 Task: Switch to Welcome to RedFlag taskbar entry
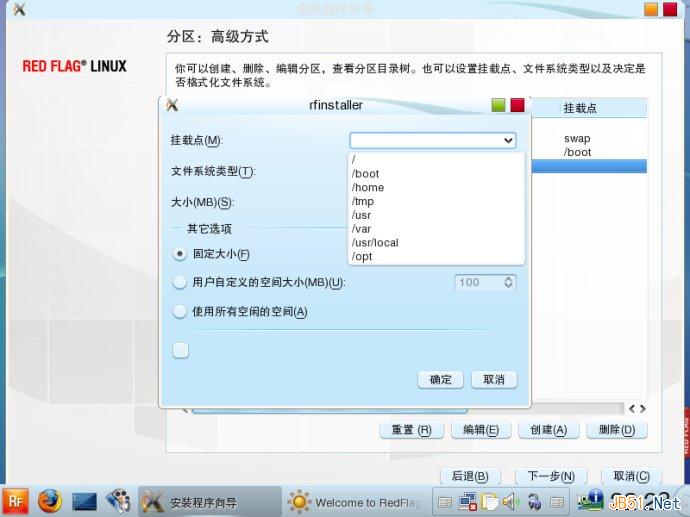[x=354, y=502]
